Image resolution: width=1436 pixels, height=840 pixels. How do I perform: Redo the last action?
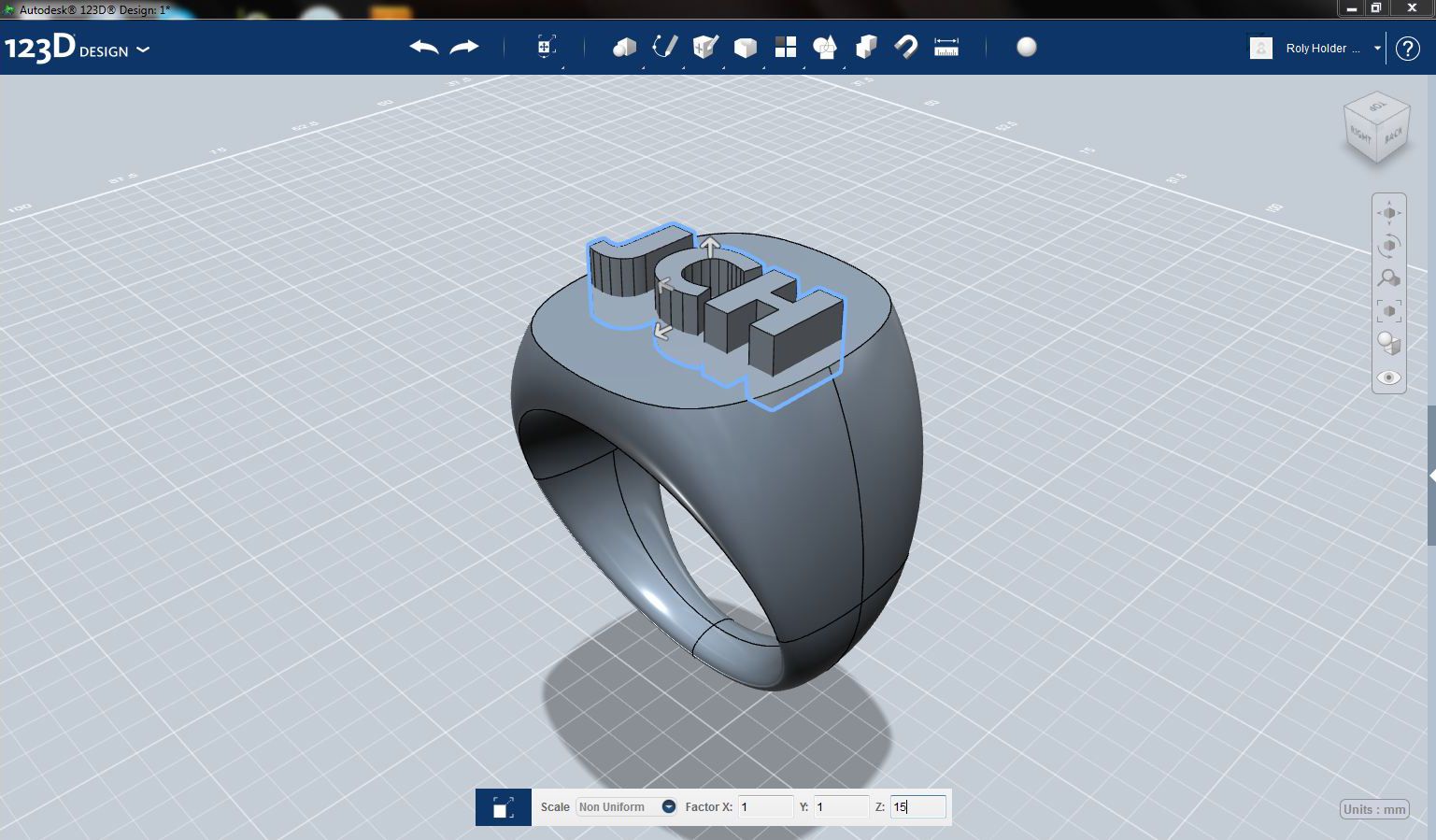(462, 46)
